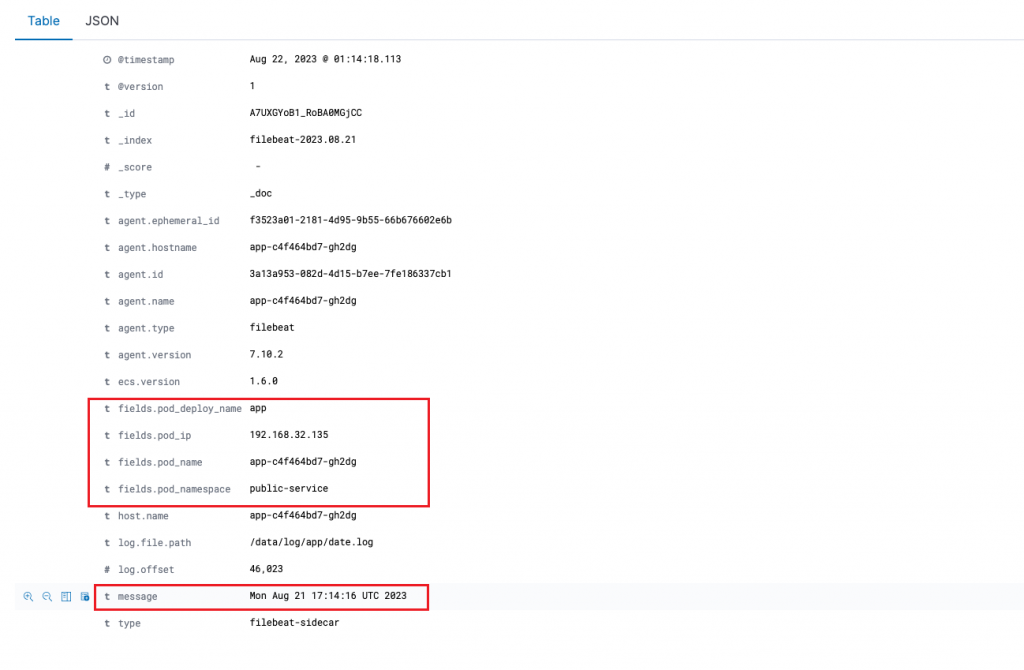Click the string type icon beside agent.type

click(107, 328)
